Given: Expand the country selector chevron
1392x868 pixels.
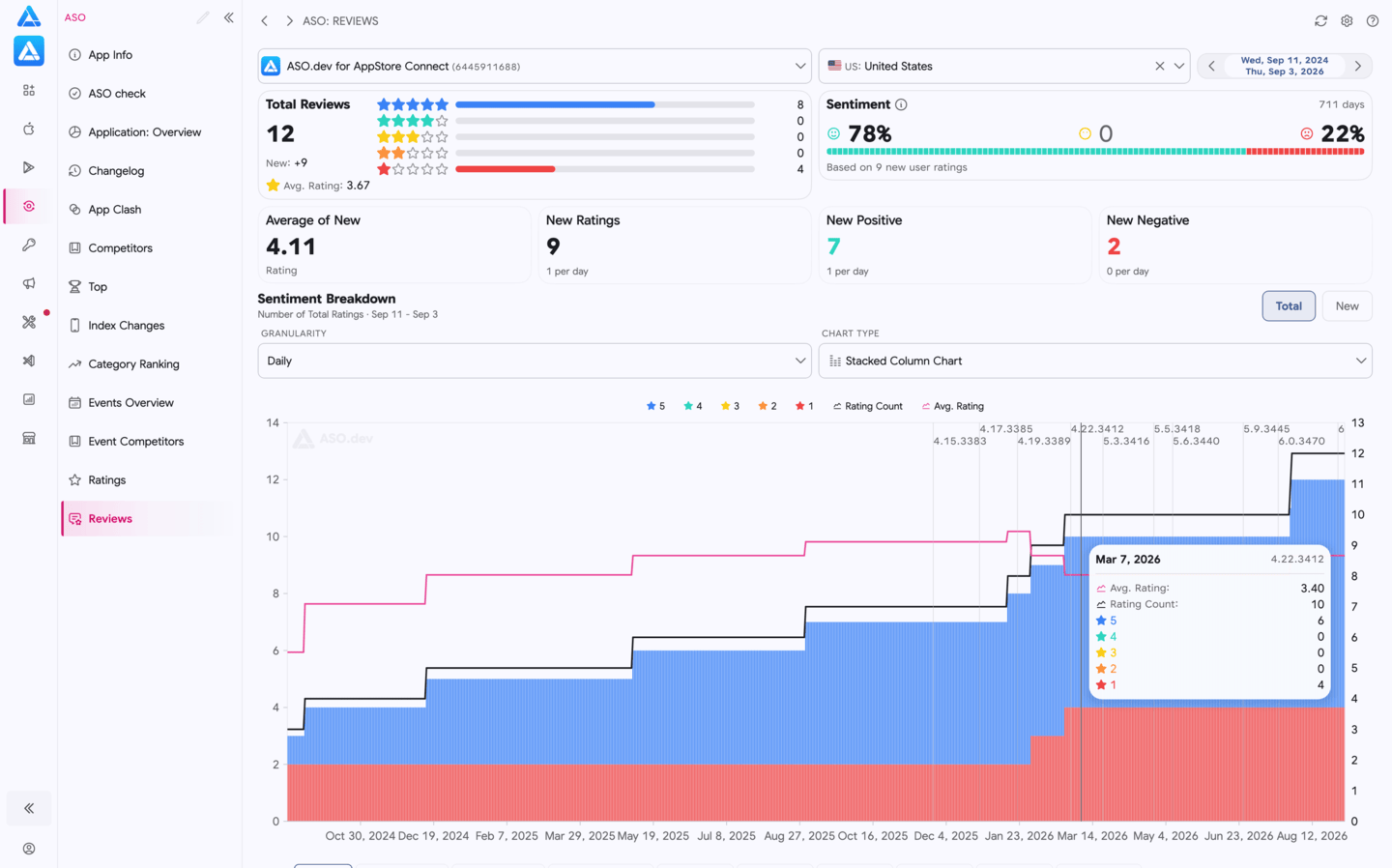Looking at the screenshot, I should [x=1178, y=66].
